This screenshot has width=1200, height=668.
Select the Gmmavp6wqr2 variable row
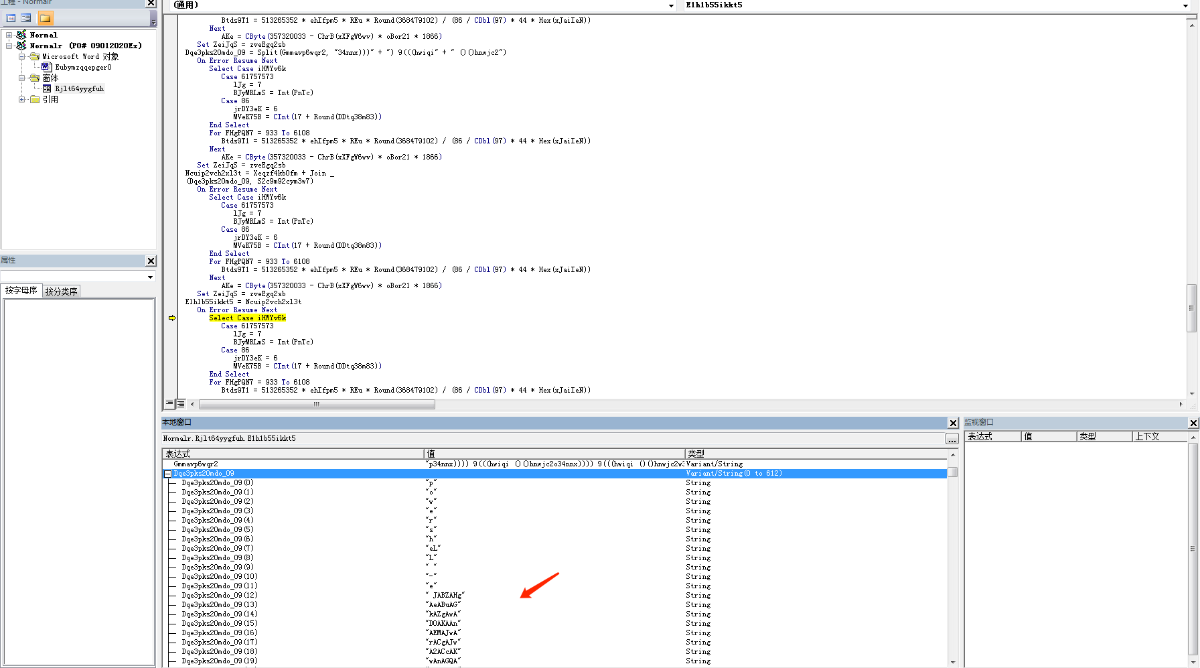coord(555,464)
